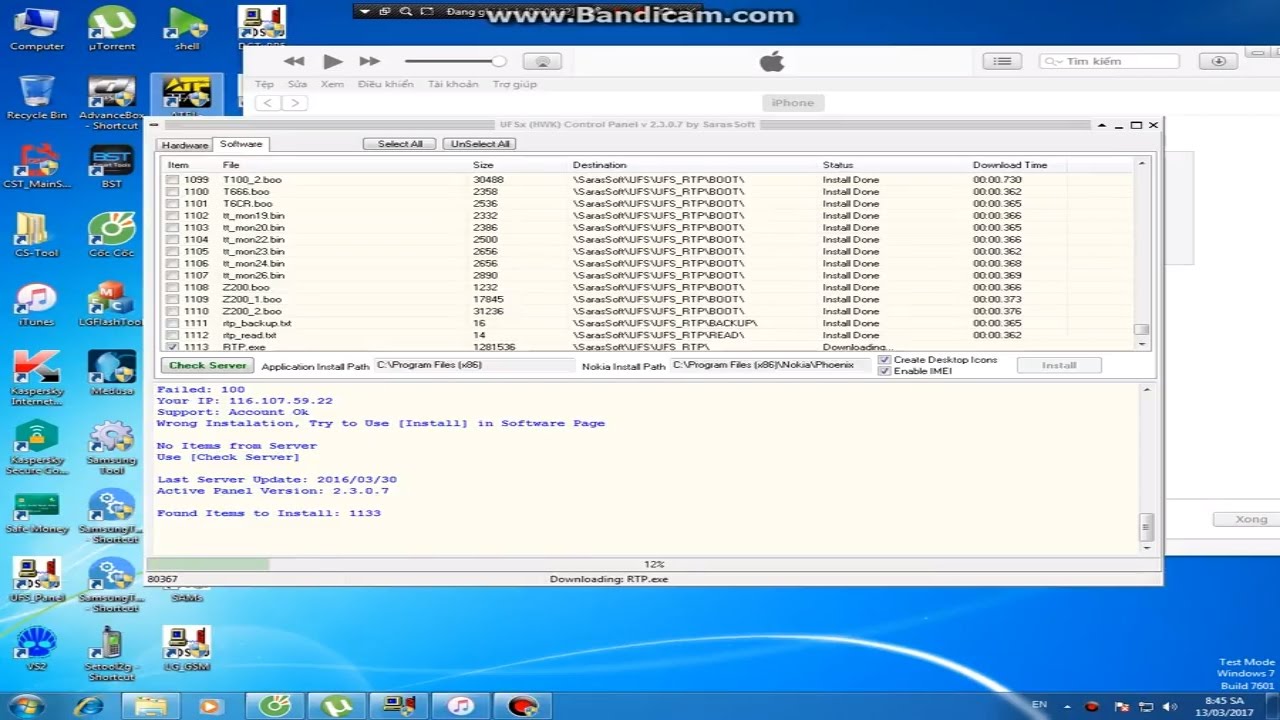This screenshot has width=1280, height=720.
Task: Click the 12% download progress bar
Action: pos(654,564)
